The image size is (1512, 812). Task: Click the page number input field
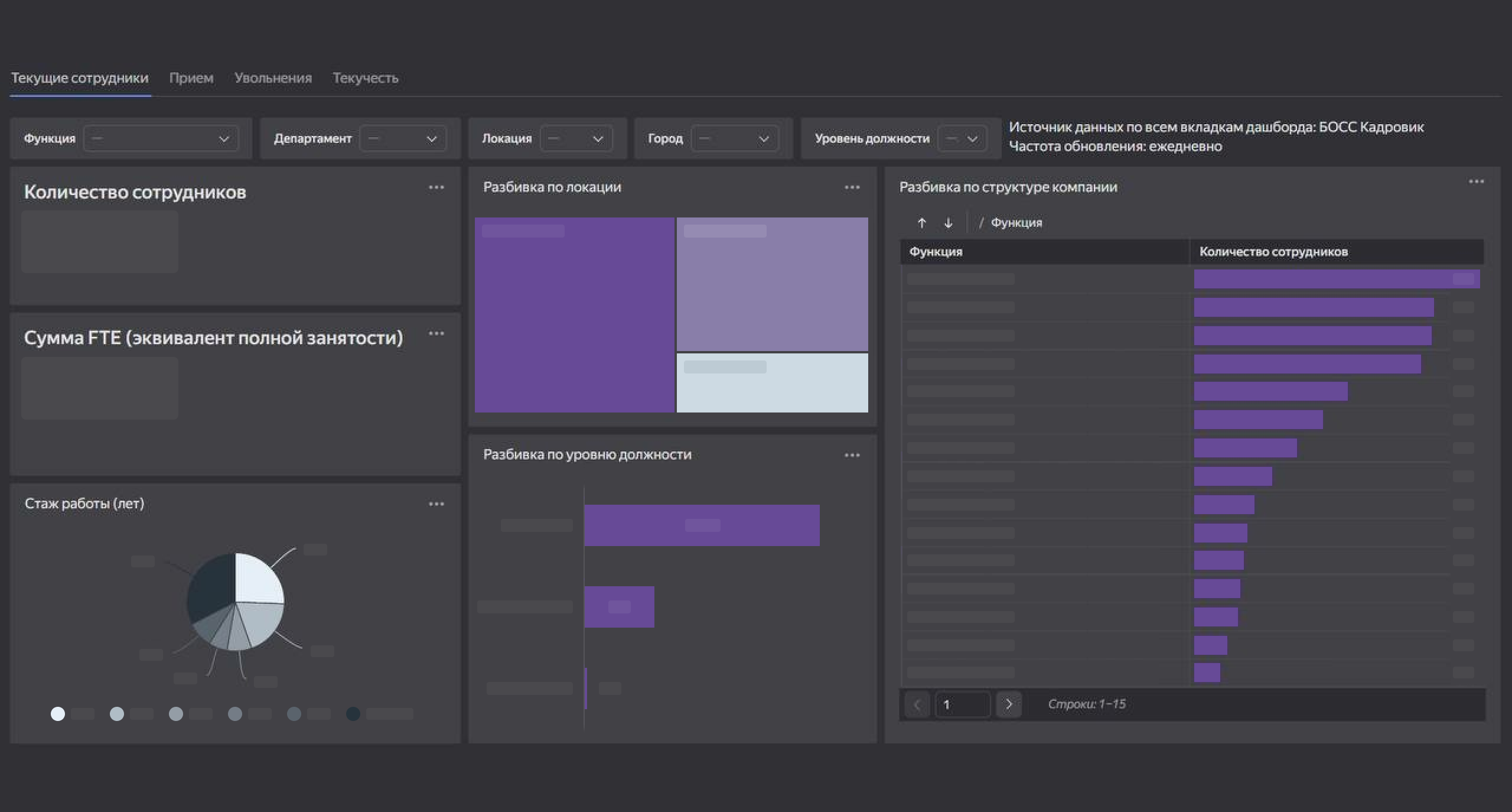click(x=963, y=704)
